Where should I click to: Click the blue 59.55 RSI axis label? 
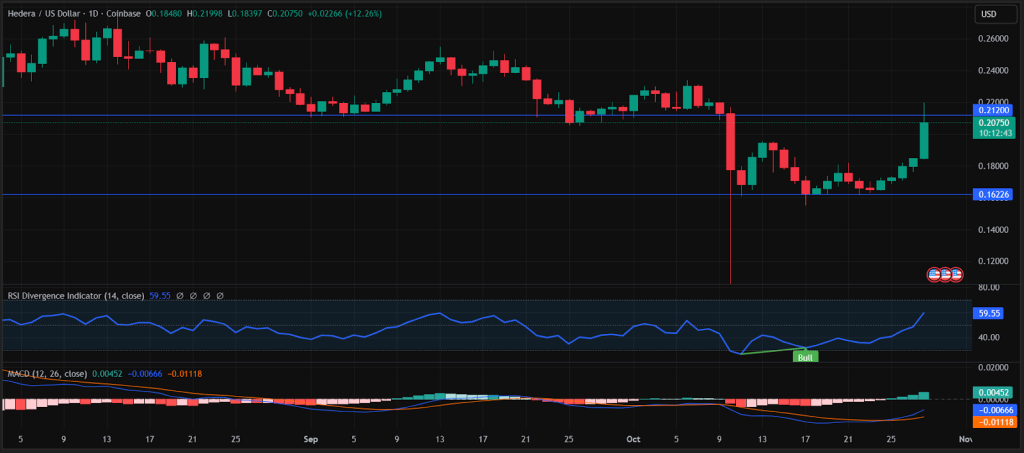[990, 313]
